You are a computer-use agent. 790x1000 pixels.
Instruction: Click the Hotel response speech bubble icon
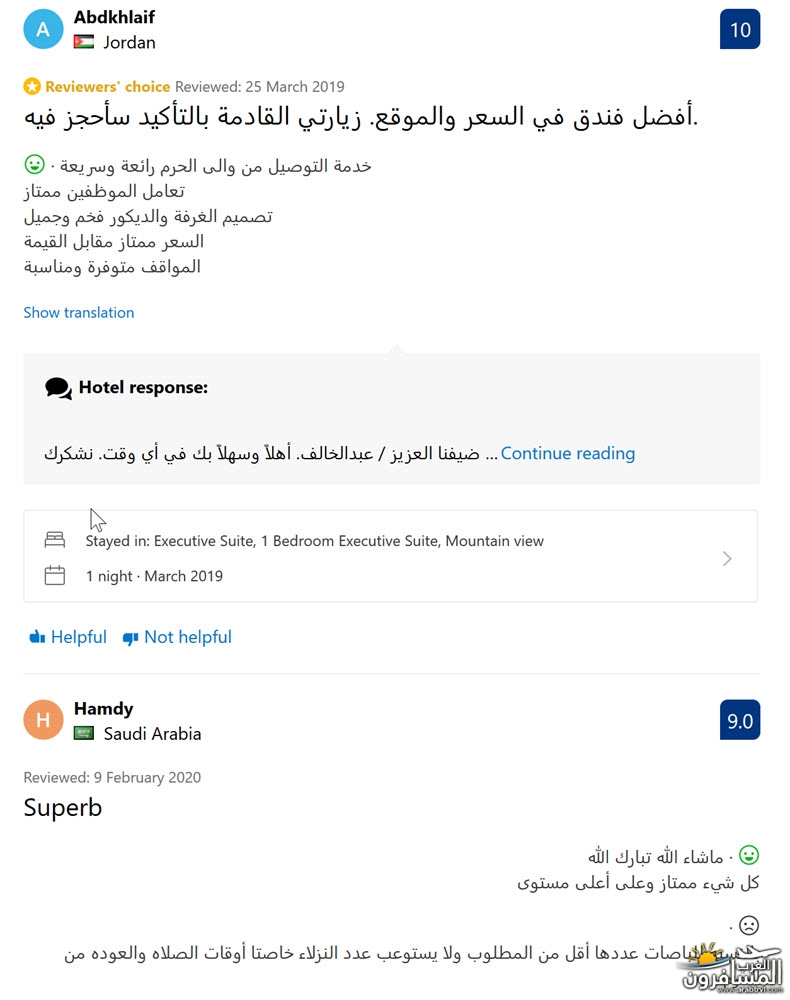[x=58, y=388]
